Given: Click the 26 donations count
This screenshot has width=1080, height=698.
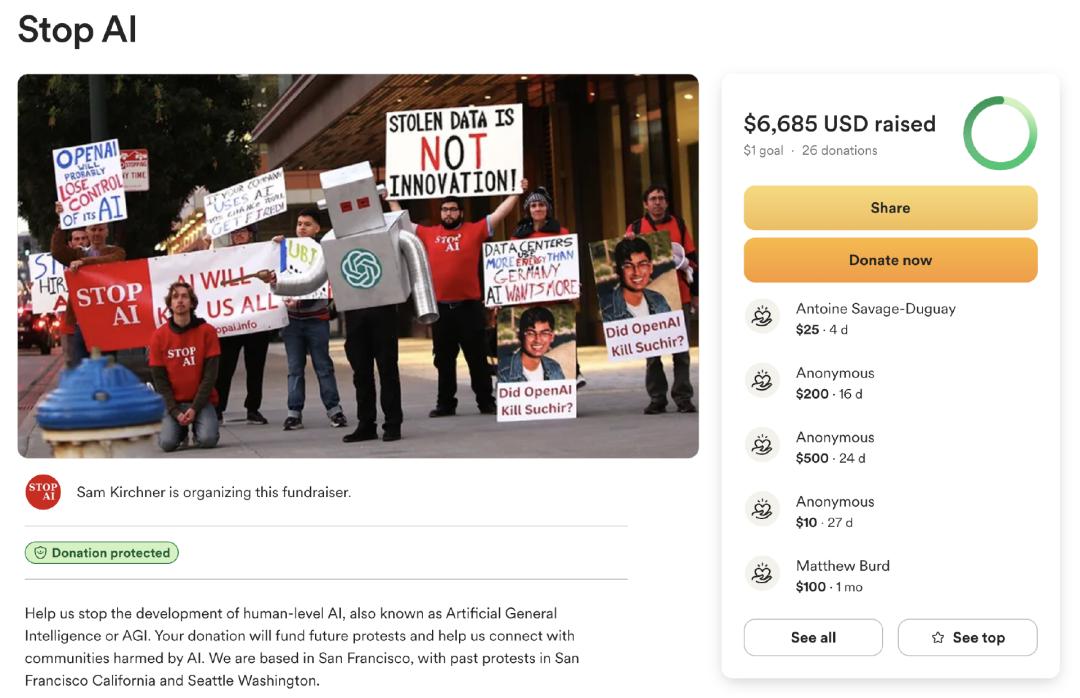Looking at the screenshot, I should click(x=839, y=151).
